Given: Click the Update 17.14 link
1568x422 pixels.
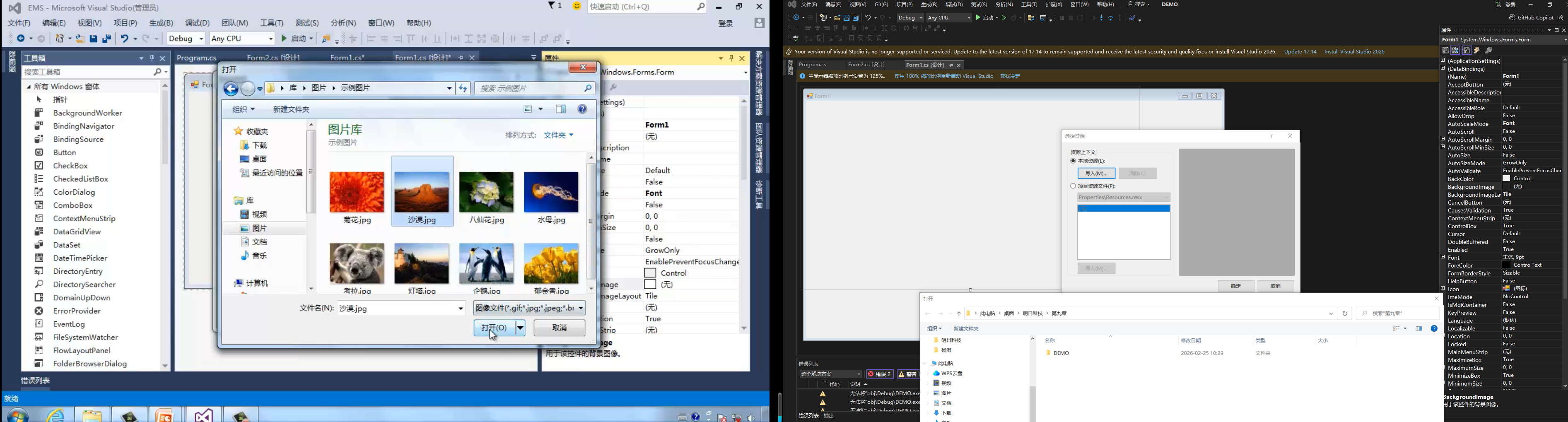Looking at the screenshot, I should click(1300, 52).
